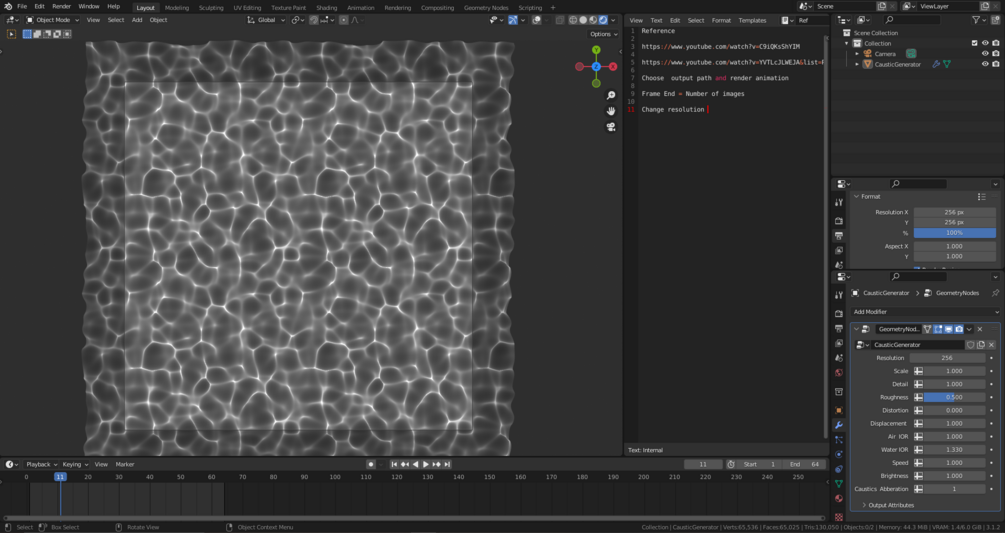This screenshot has width=1005, height=533.
Task: Pin the properties editor context
Action: (x=995, y=293)
